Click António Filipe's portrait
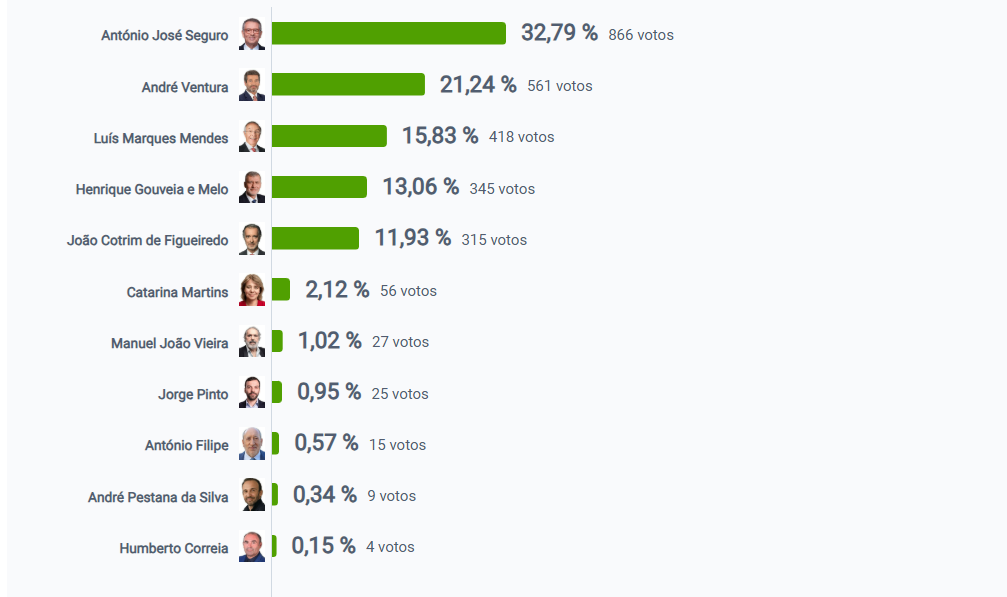The height and width of the screenshot is (597, 1007). [252, 444]
